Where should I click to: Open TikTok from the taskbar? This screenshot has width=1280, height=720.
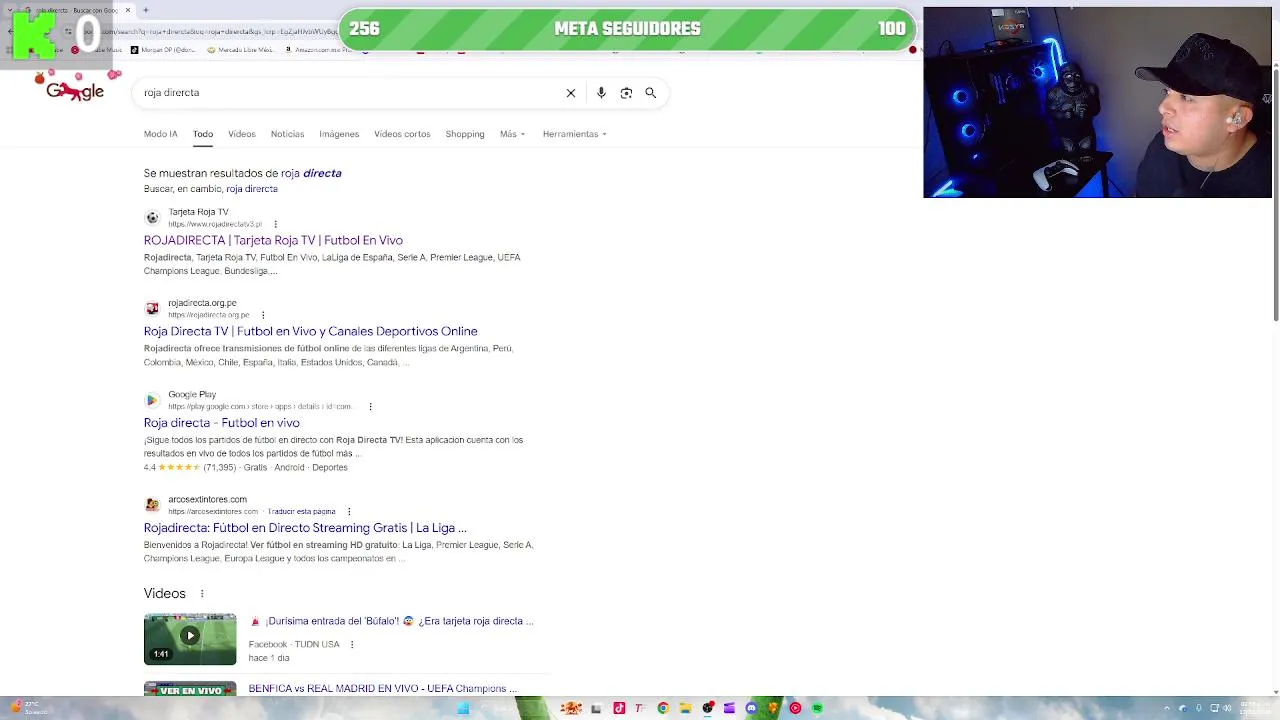click(x=619, y=708)
